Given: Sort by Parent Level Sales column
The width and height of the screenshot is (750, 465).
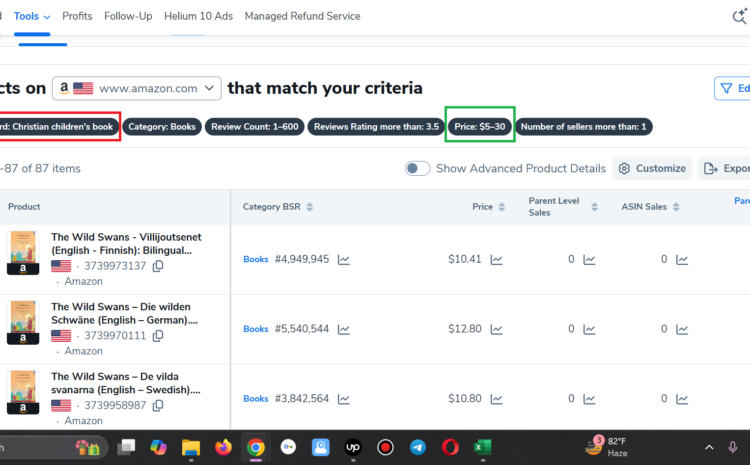Looking at the screenshot, I should [595, 207].
